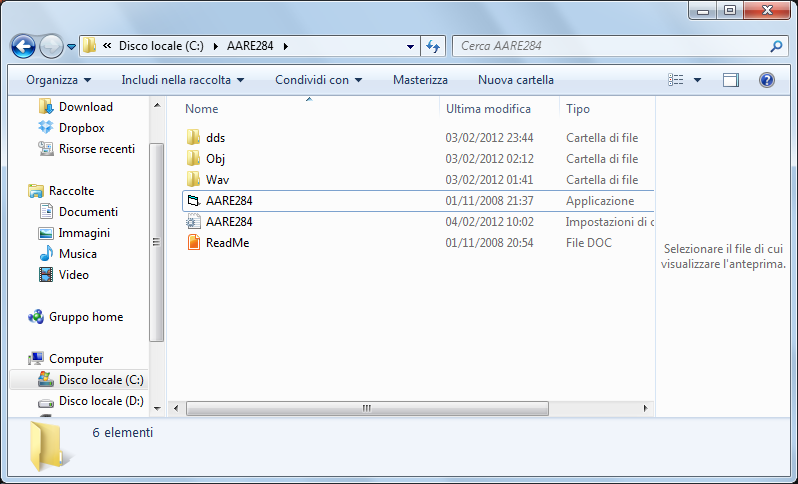Click navigation pane scroll up arrow

(157, 105)
